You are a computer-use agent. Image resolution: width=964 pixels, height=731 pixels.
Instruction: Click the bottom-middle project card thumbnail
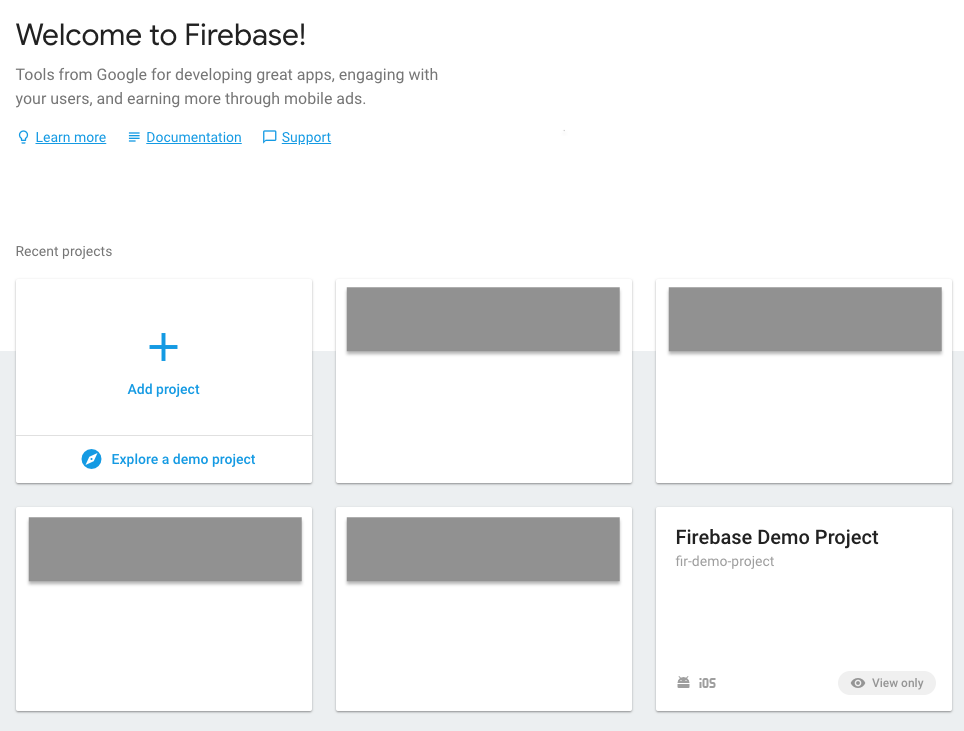(483, 548)
